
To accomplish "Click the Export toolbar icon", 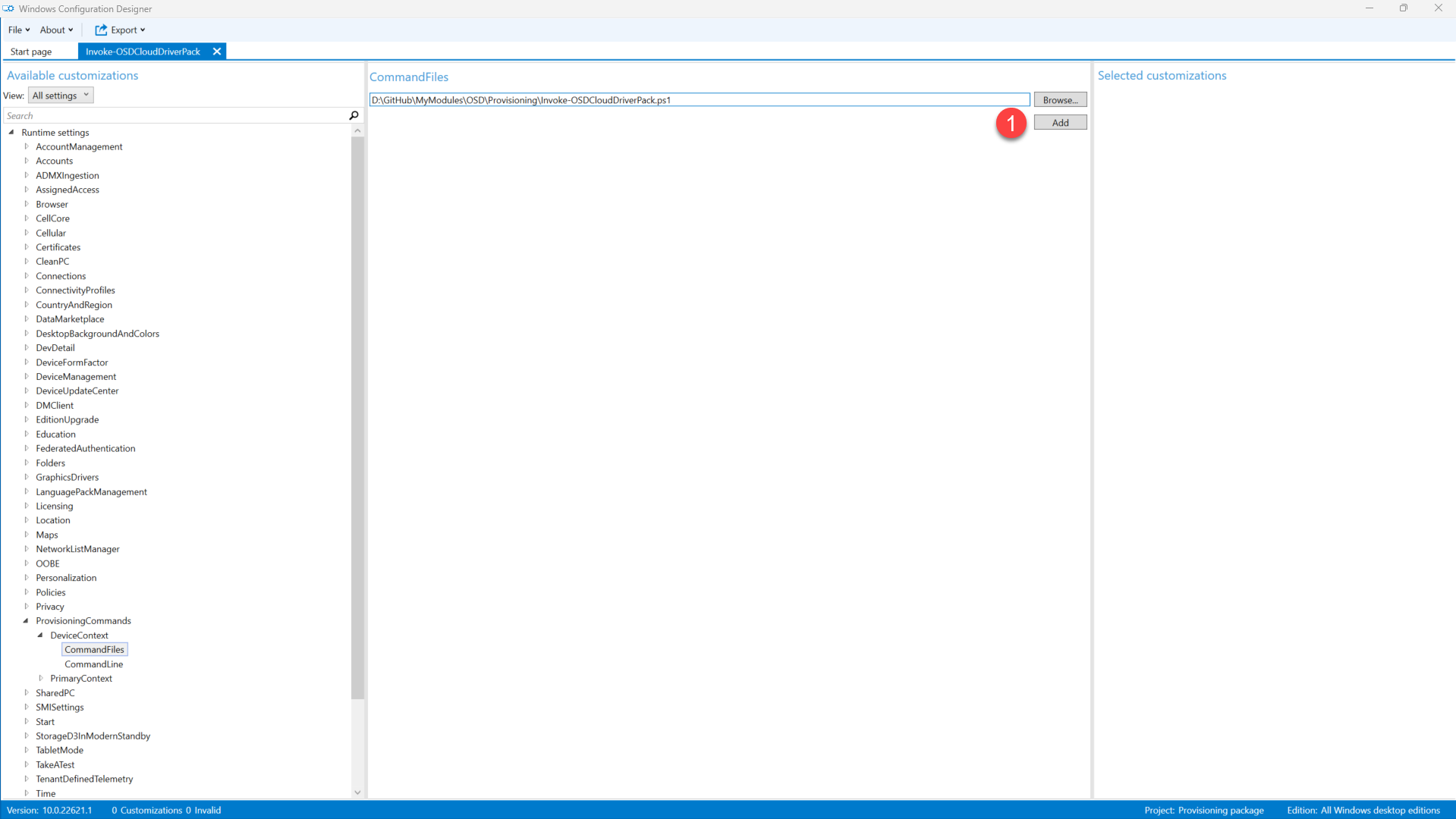I will click(x=101, y=30).
